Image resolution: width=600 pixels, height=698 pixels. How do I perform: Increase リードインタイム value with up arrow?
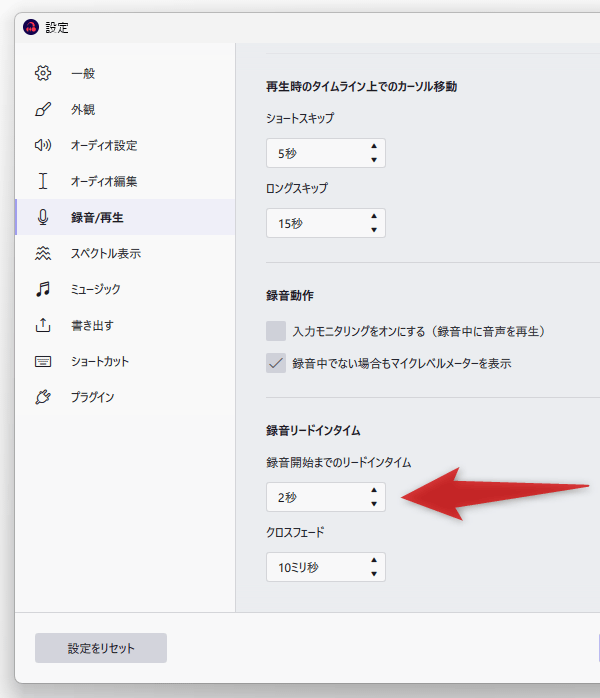374,490
